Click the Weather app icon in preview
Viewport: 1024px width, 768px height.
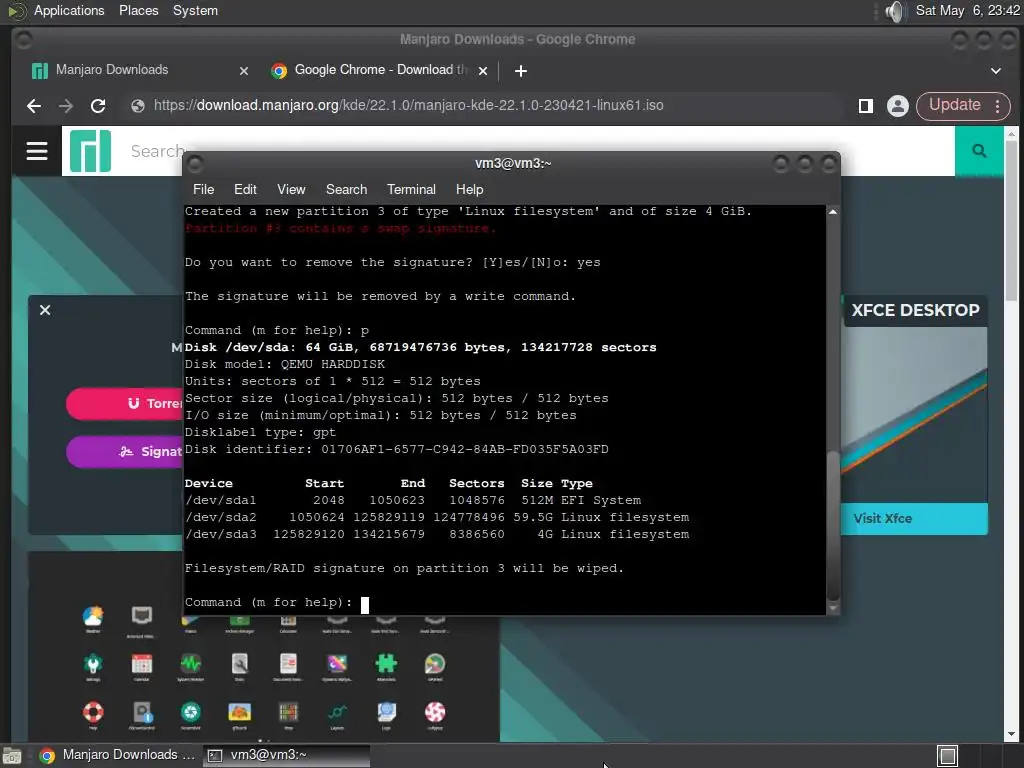point(93,616)
